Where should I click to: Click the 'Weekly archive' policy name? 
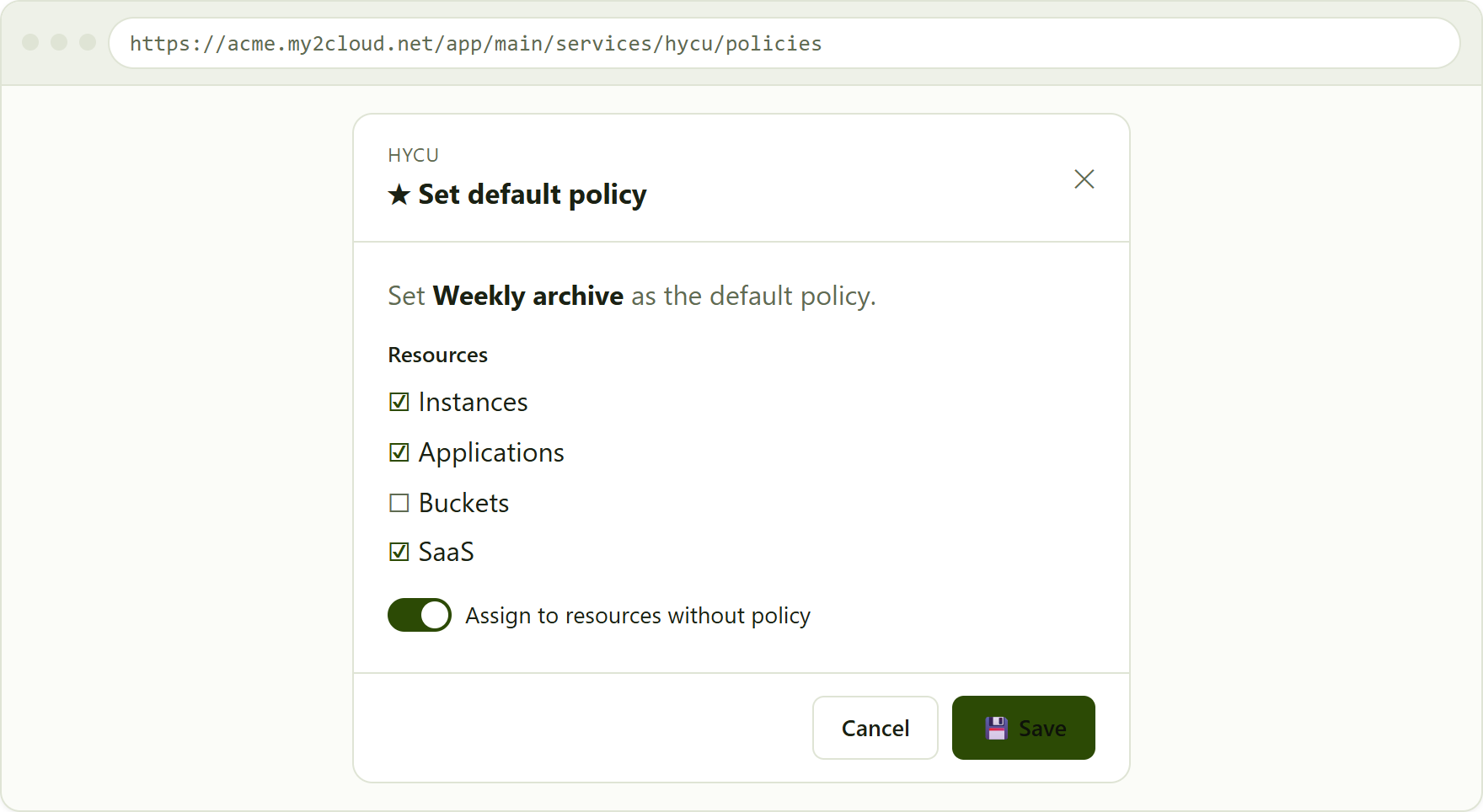[x=528, y=296]
